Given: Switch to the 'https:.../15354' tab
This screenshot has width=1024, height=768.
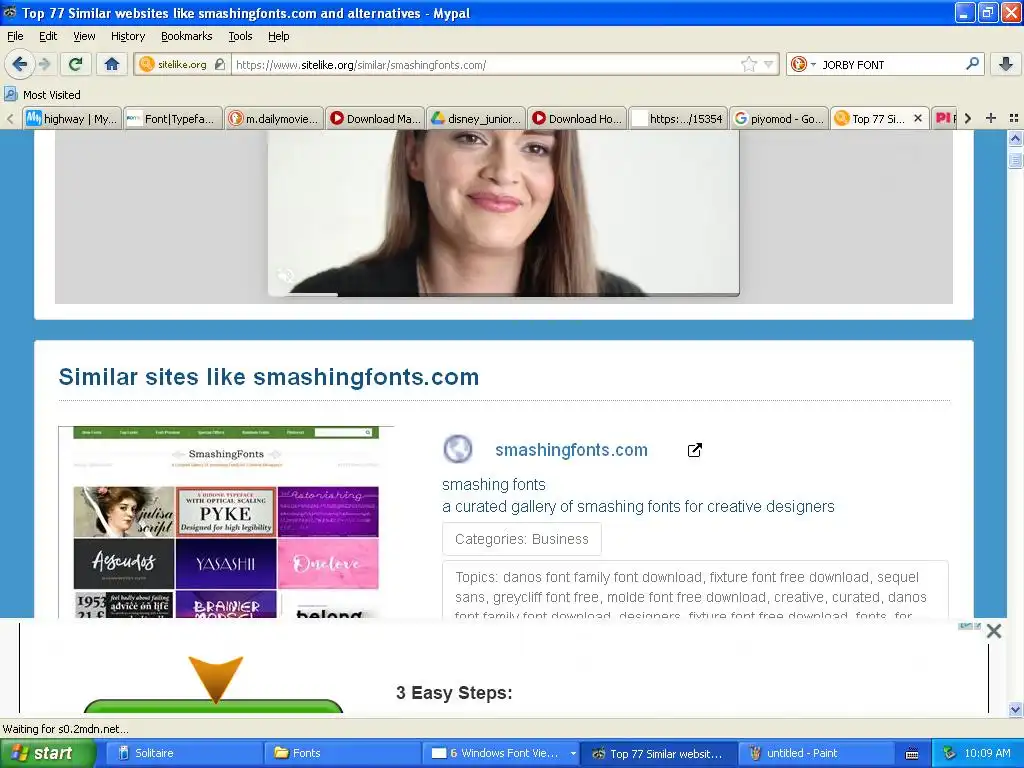Looking at the screenshot, I should click(678, 118).
